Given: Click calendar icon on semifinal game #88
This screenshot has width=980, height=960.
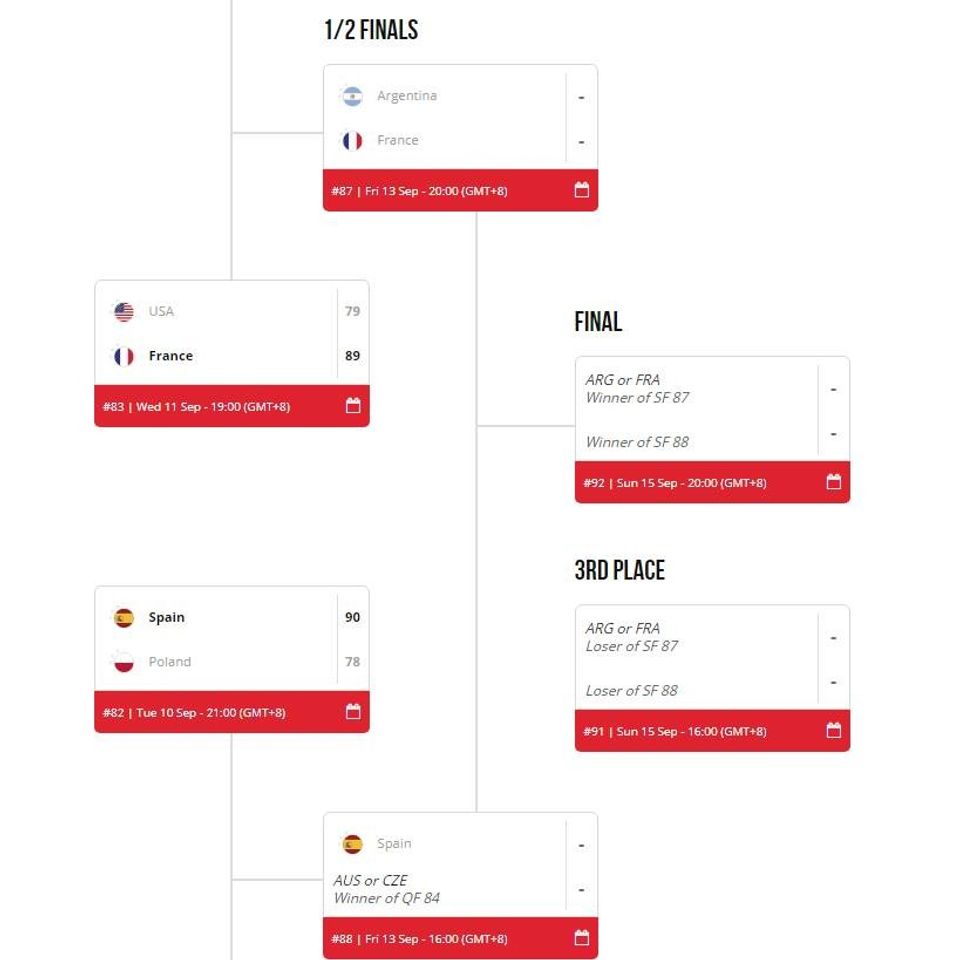Looking at the screenshot, I should point(581,938).
